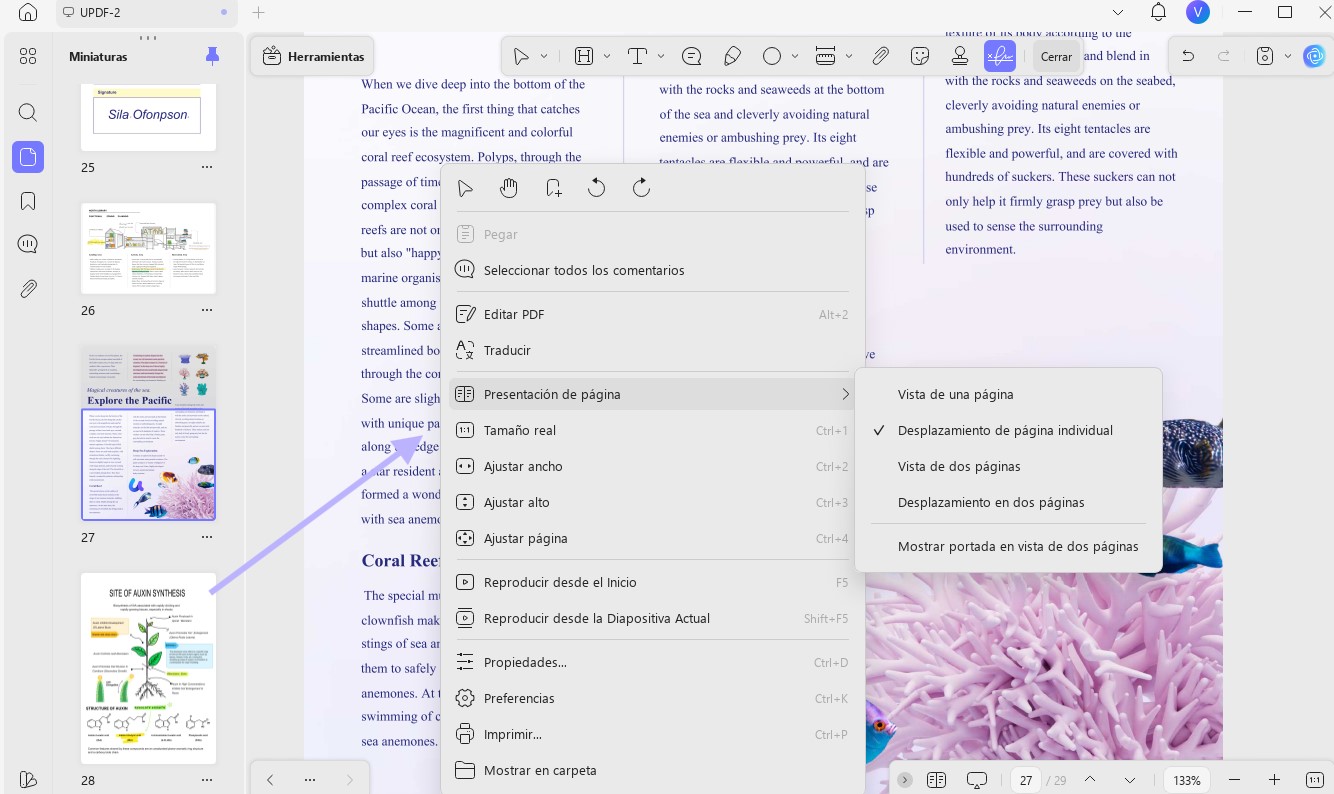Select page 26 thumbnail

148,248
